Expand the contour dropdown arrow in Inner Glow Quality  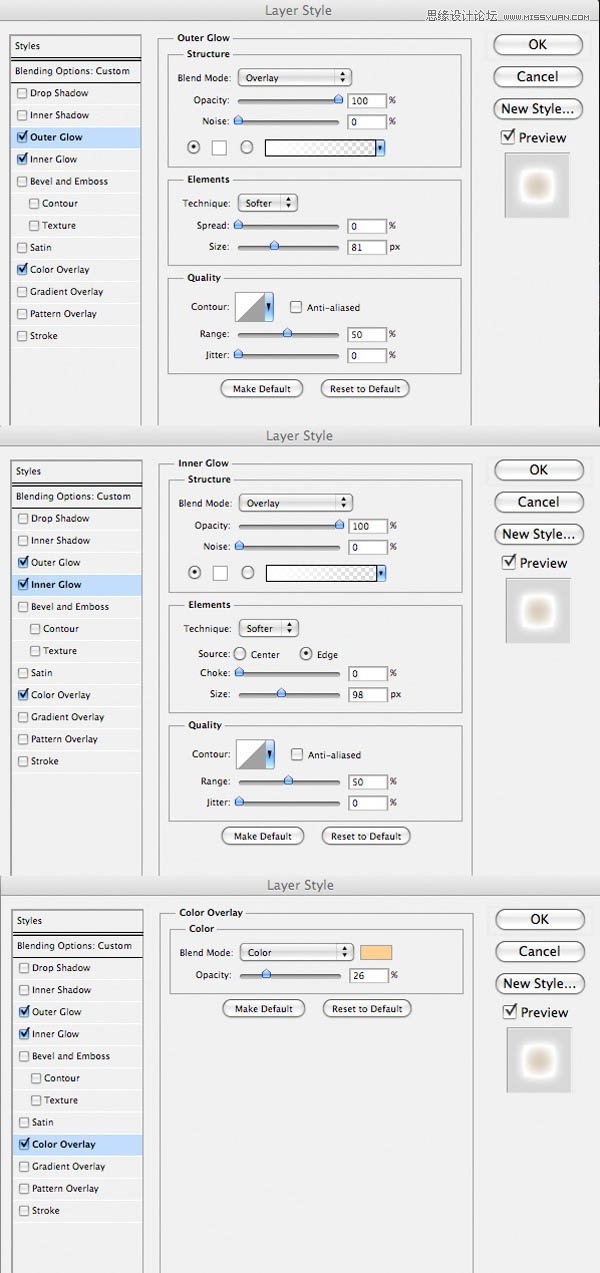[270, 755]
